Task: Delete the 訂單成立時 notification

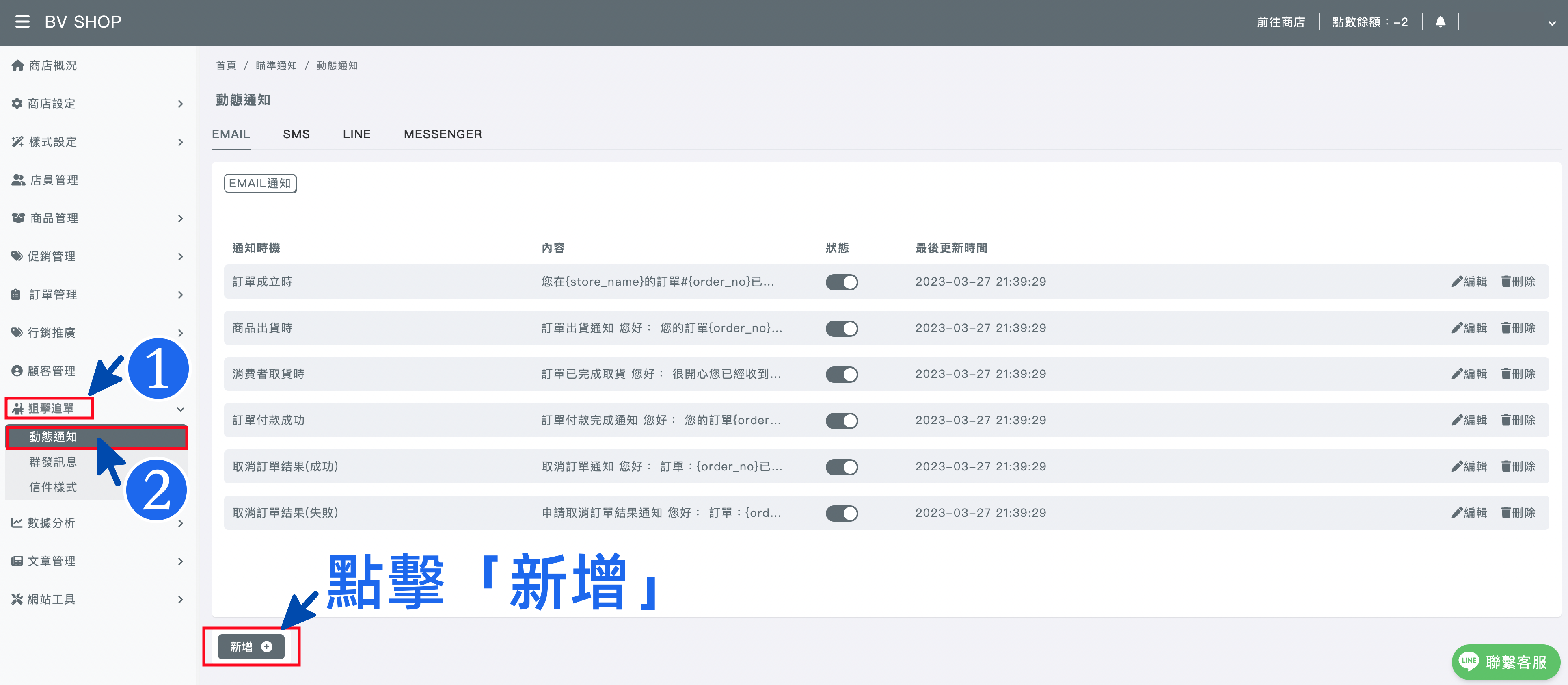Action: pyautogui.click(x=1518, y=282)
